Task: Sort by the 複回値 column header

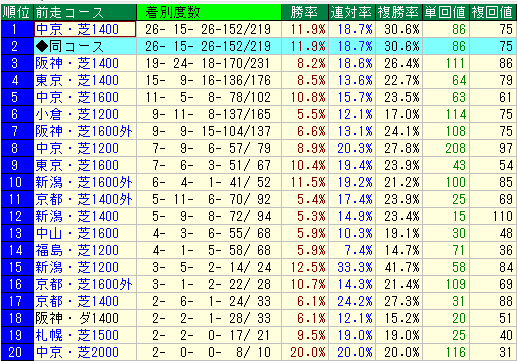Action: [x=493, y=12]
